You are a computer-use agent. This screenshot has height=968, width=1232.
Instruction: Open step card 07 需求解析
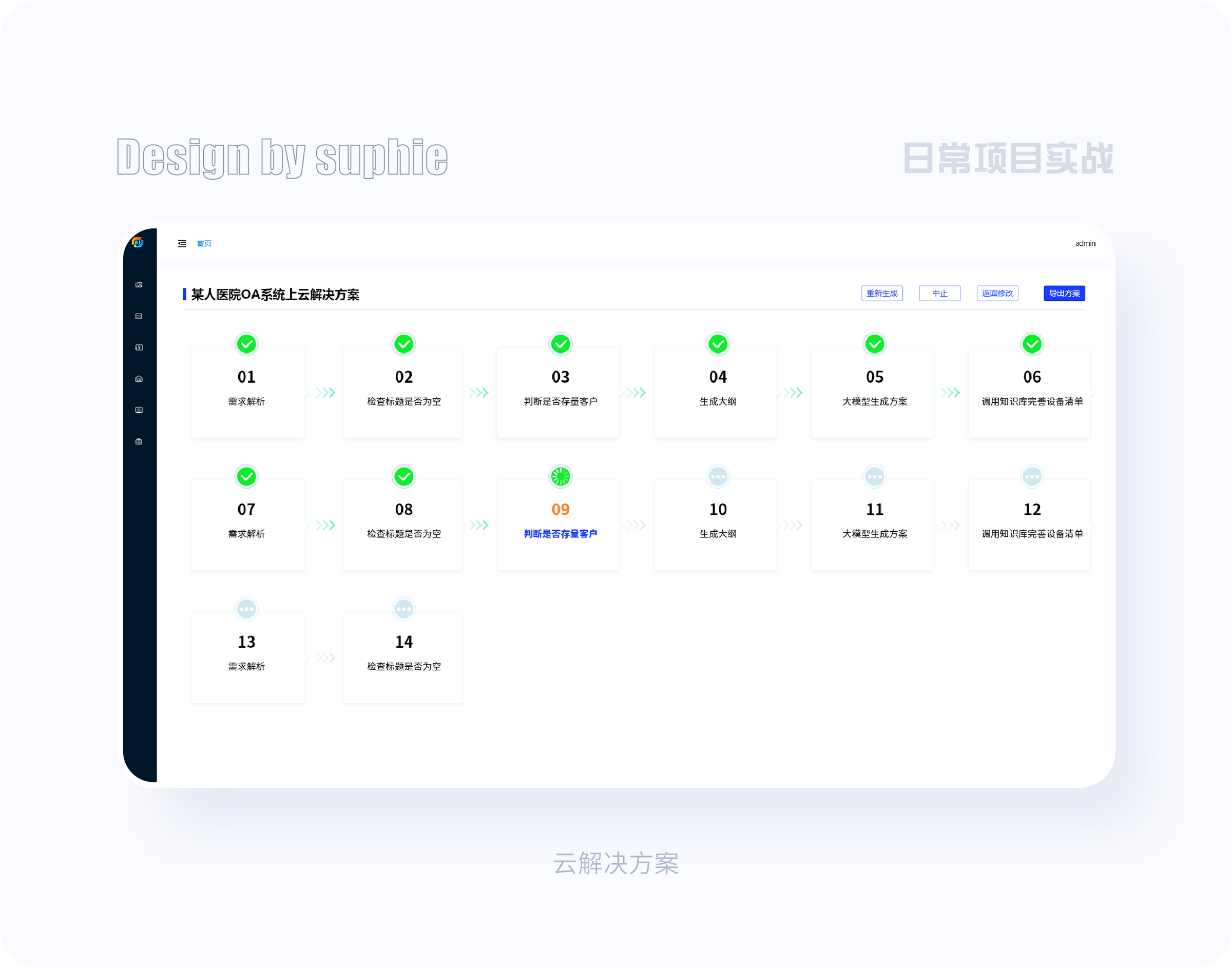tap(248, 525)
